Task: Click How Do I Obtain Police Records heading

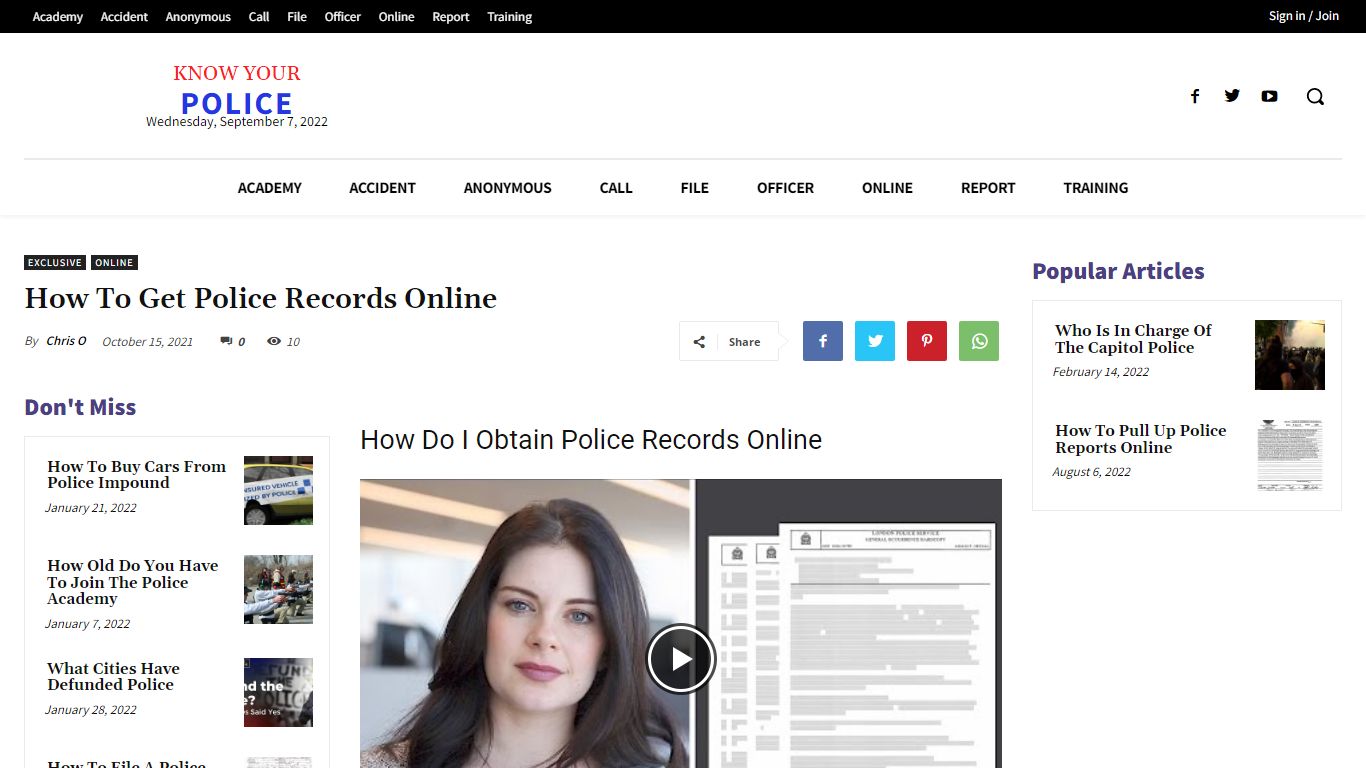Action: point(591,440)
